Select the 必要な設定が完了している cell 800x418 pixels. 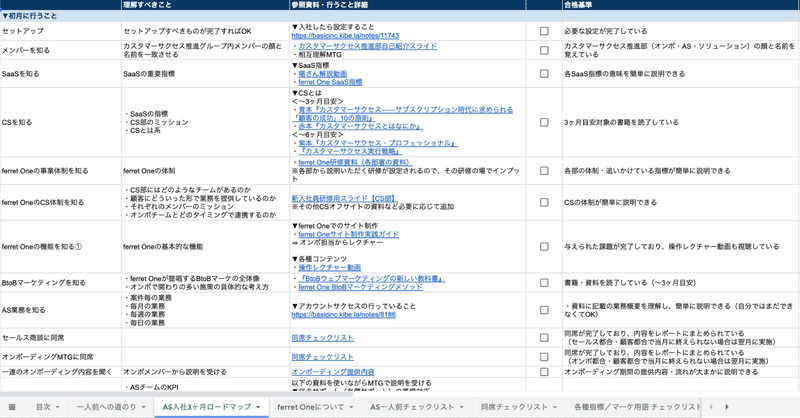tap(681, 31)
